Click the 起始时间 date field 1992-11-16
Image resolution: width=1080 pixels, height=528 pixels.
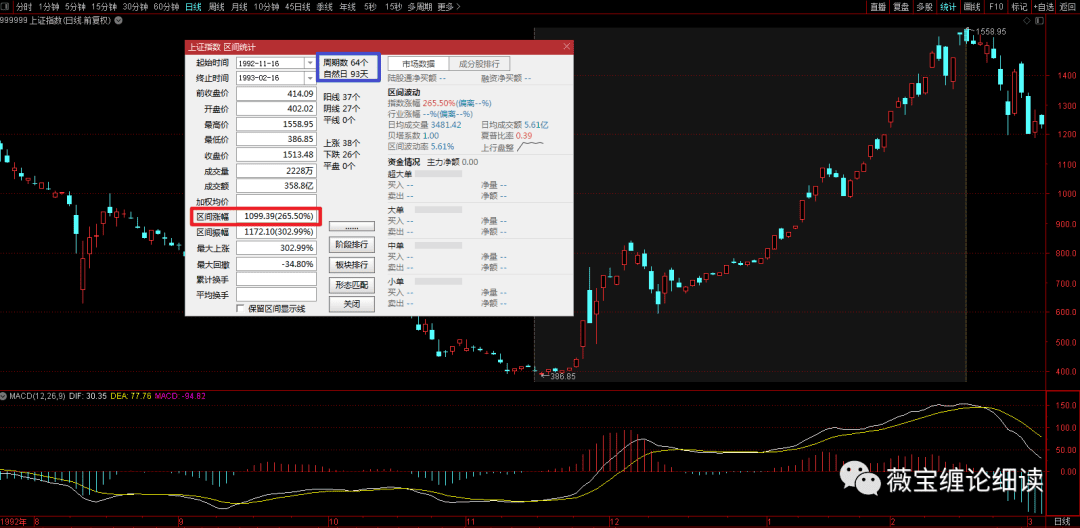pos(270,63)
